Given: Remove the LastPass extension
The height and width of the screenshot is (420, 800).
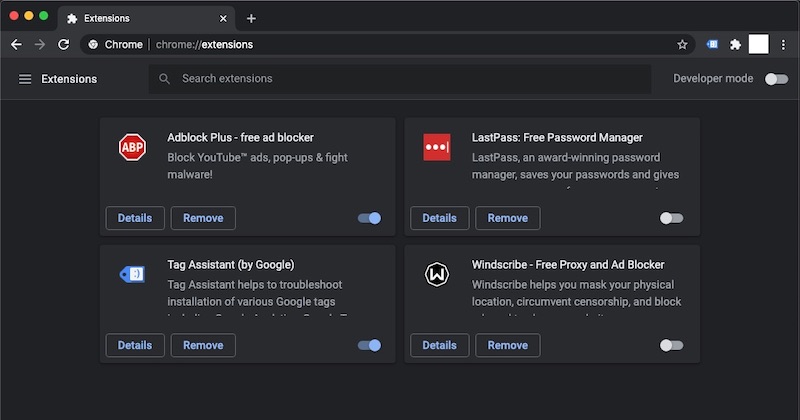Looking at the screenshot, I should coord(507,218).
